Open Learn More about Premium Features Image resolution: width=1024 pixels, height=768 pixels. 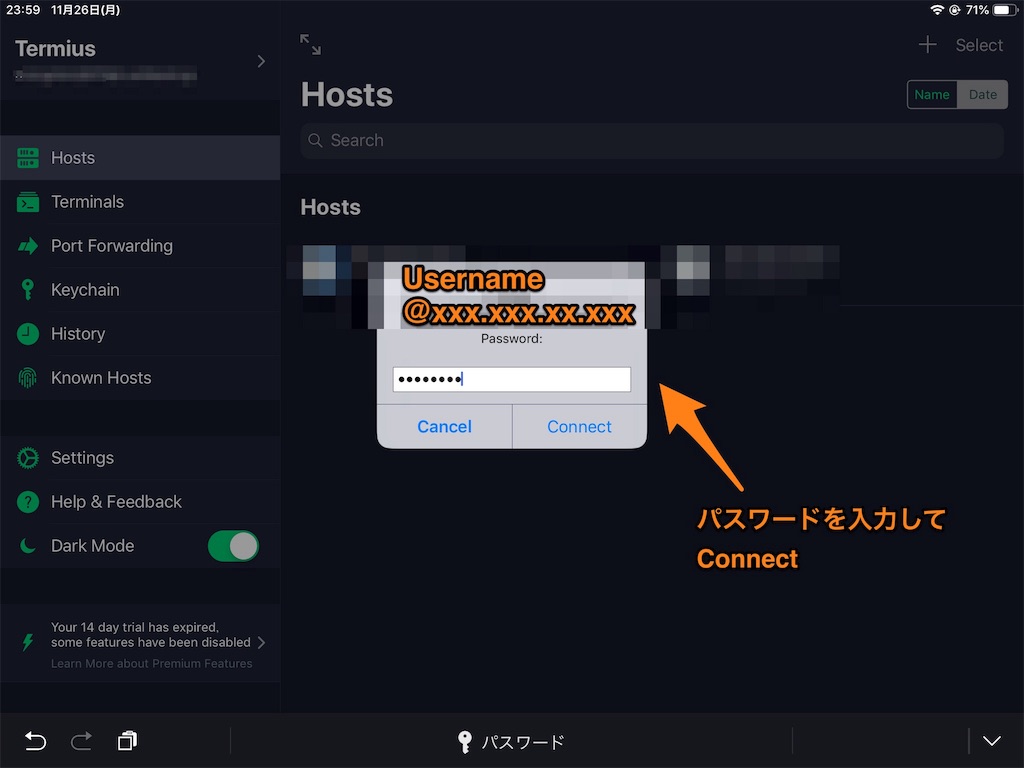click(x=152, y=664)
